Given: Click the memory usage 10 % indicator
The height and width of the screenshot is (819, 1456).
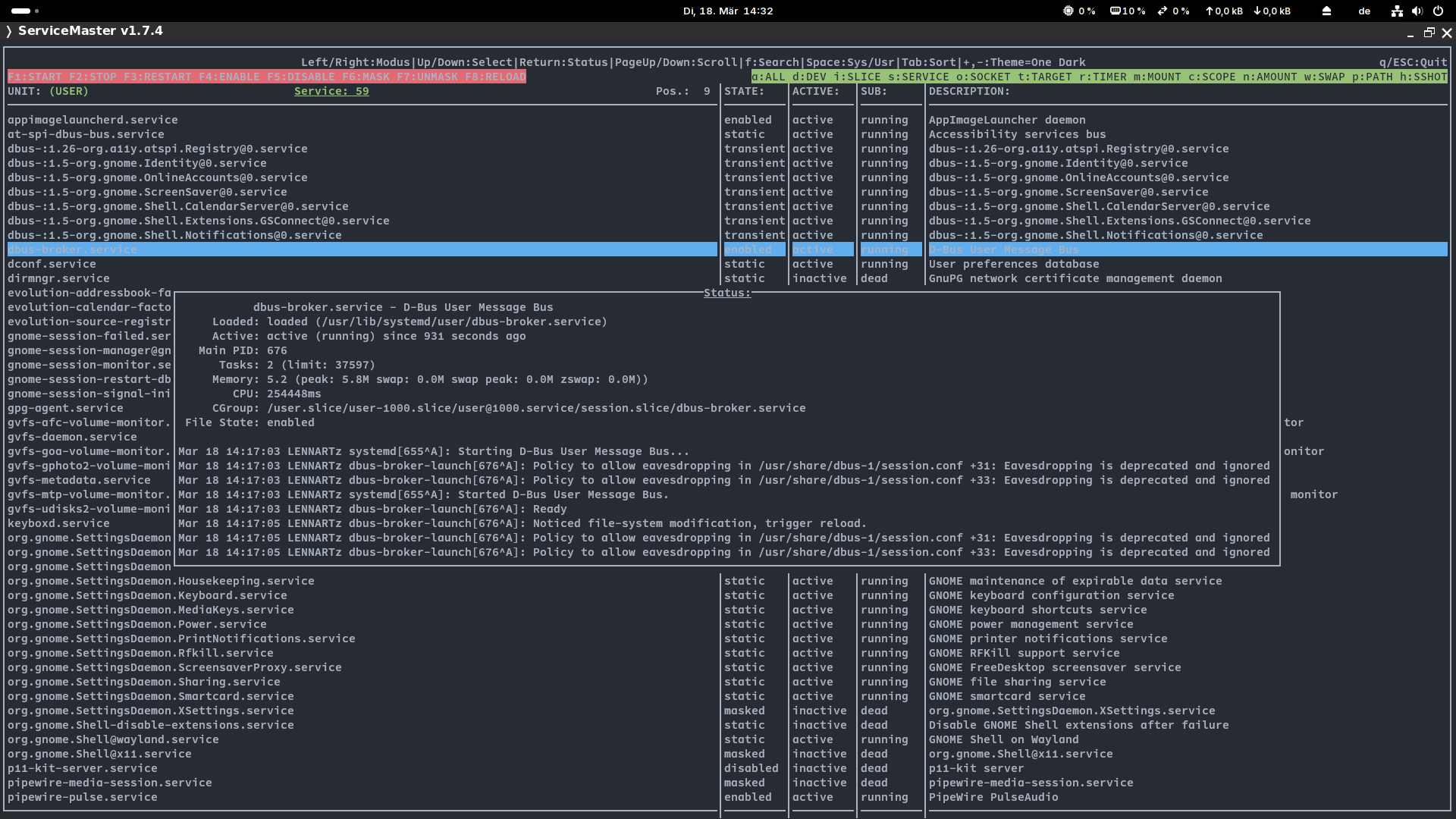Looking at the screenshot, I should click(1128, 11).
